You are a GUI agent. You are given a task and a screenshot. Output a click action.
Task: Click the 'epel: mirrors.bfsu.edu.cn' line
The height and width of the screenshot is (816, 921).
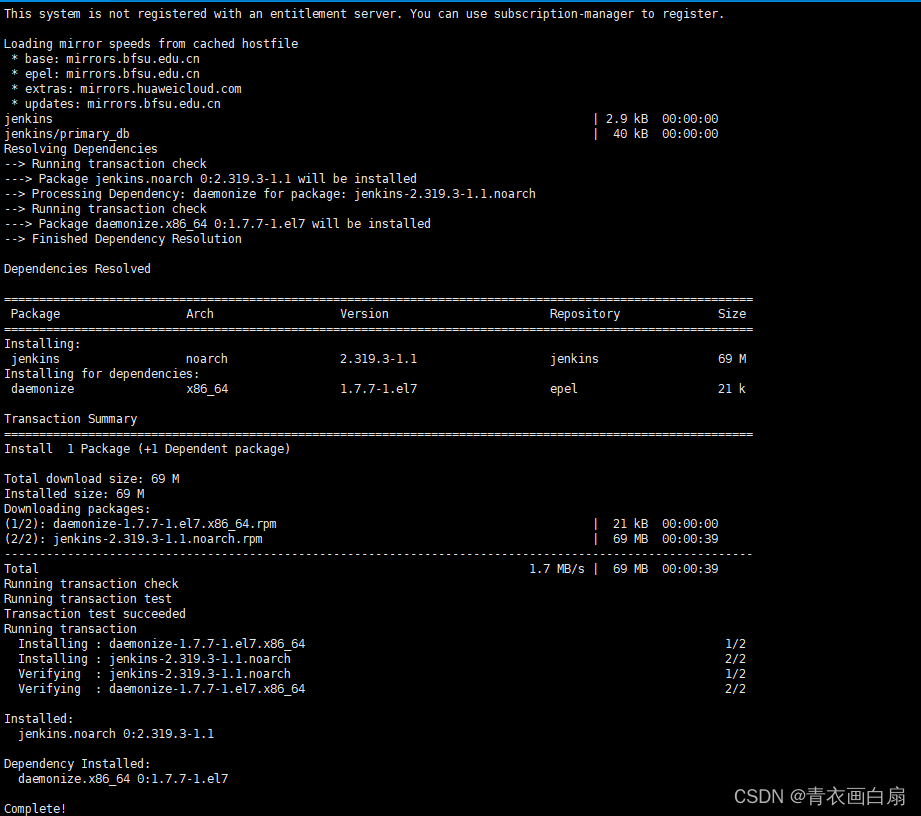point(106,74)
